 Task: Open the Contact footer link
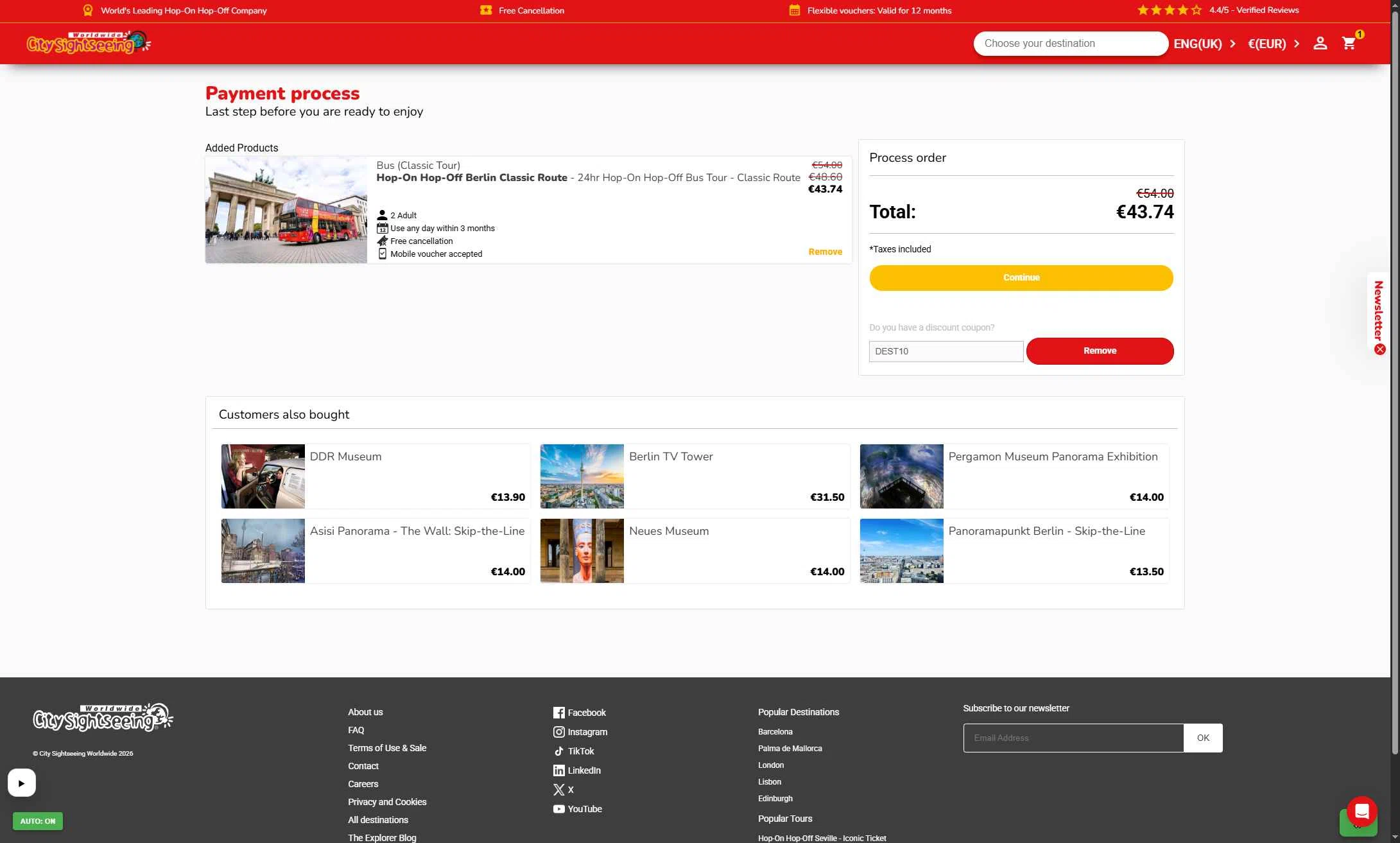click(363, 766)
